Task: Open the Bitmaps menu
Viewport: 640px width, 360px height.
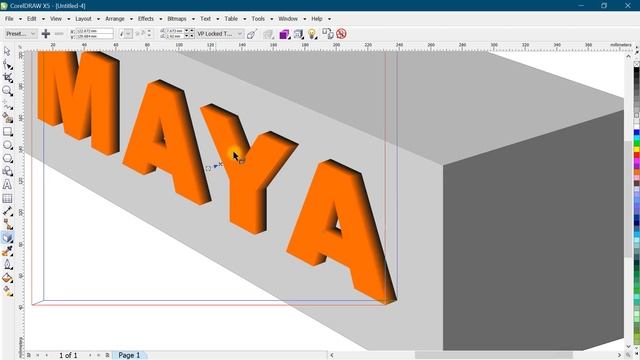Action: pyautogui.click(x=177, y=19)
